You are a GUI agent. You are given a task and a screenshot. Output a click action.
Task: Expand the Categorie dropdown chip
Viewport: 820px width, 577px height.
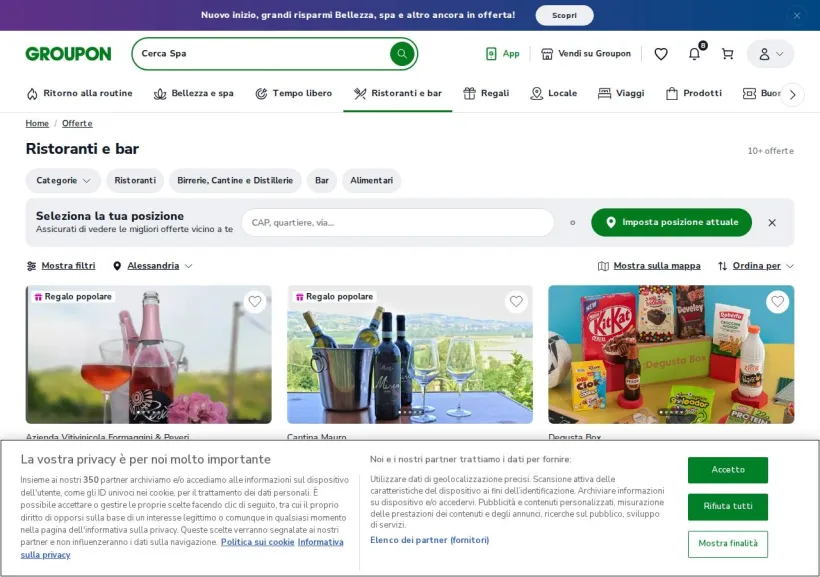[x=63, y=180]
